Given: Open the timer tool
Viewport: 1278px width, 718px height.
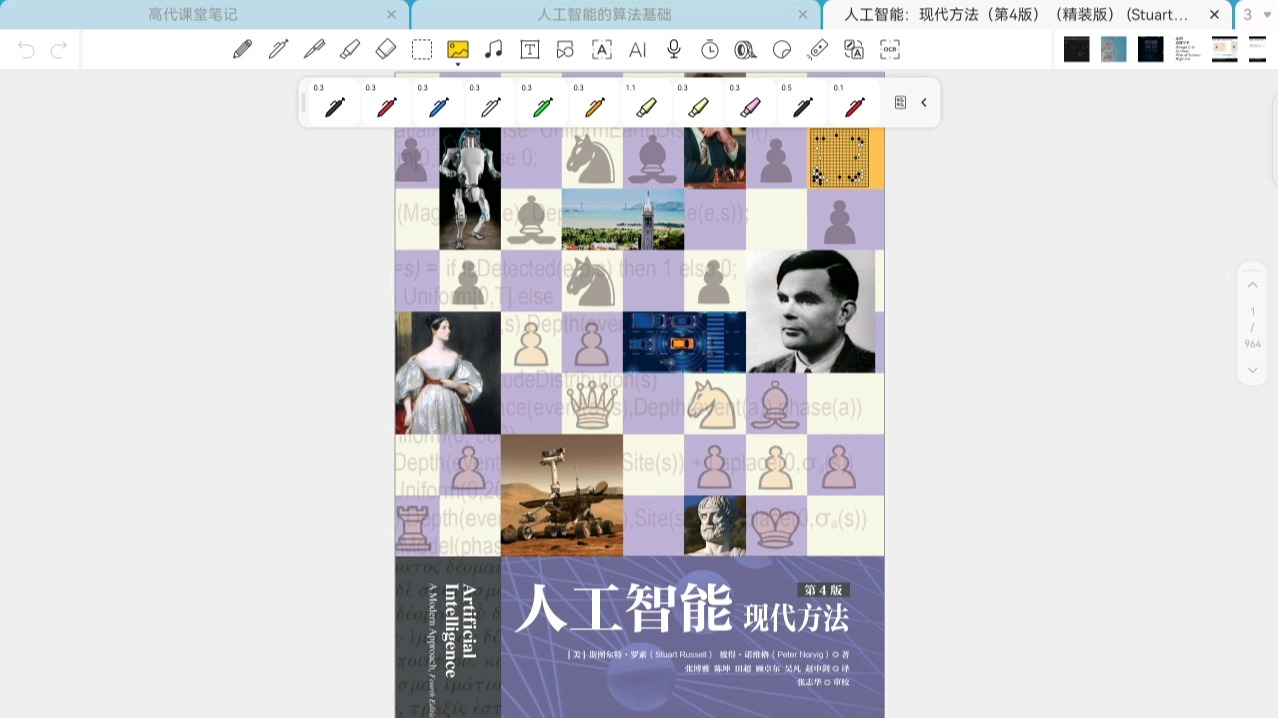Looking at the screenshot, I should [710, 49].
